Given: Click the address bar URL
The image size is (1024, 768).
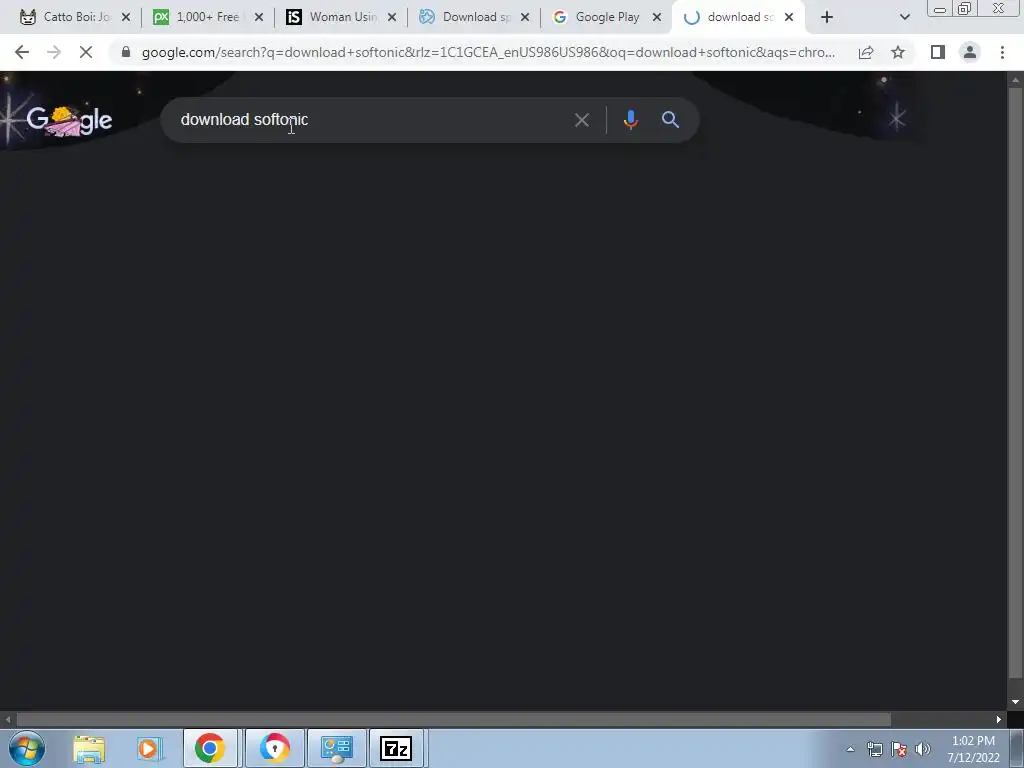Looking at the screenshot, I should 488,52.
